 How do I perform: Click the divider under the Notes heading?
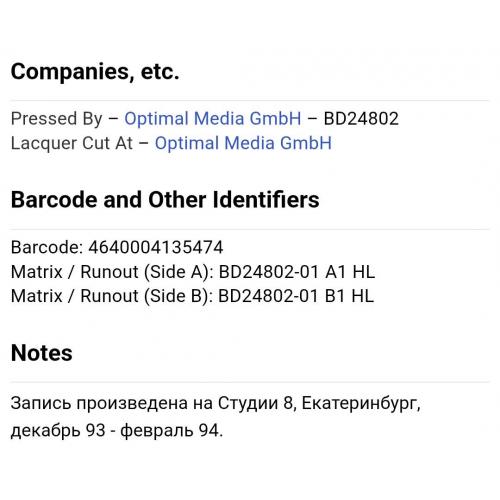click(x=250, y=382)
